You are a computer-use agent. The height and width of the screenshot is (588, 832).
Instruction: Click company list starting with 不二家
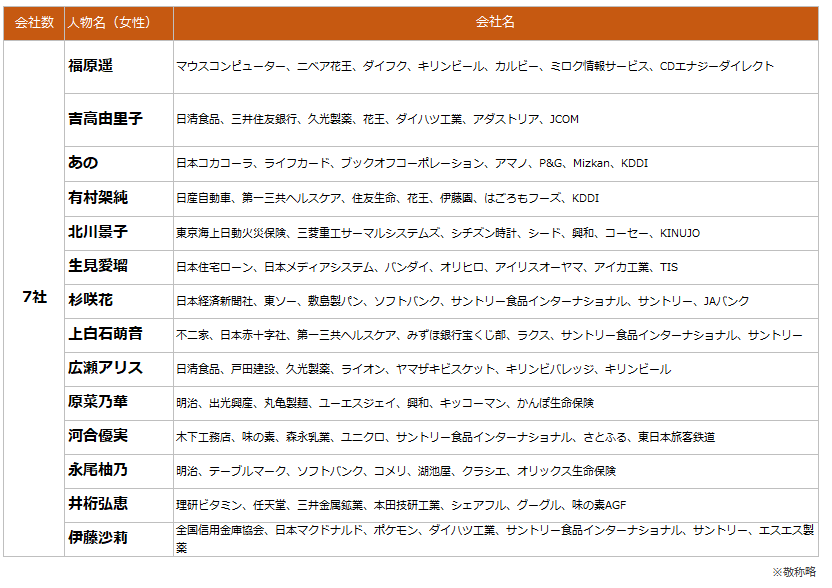coord(489,335)
